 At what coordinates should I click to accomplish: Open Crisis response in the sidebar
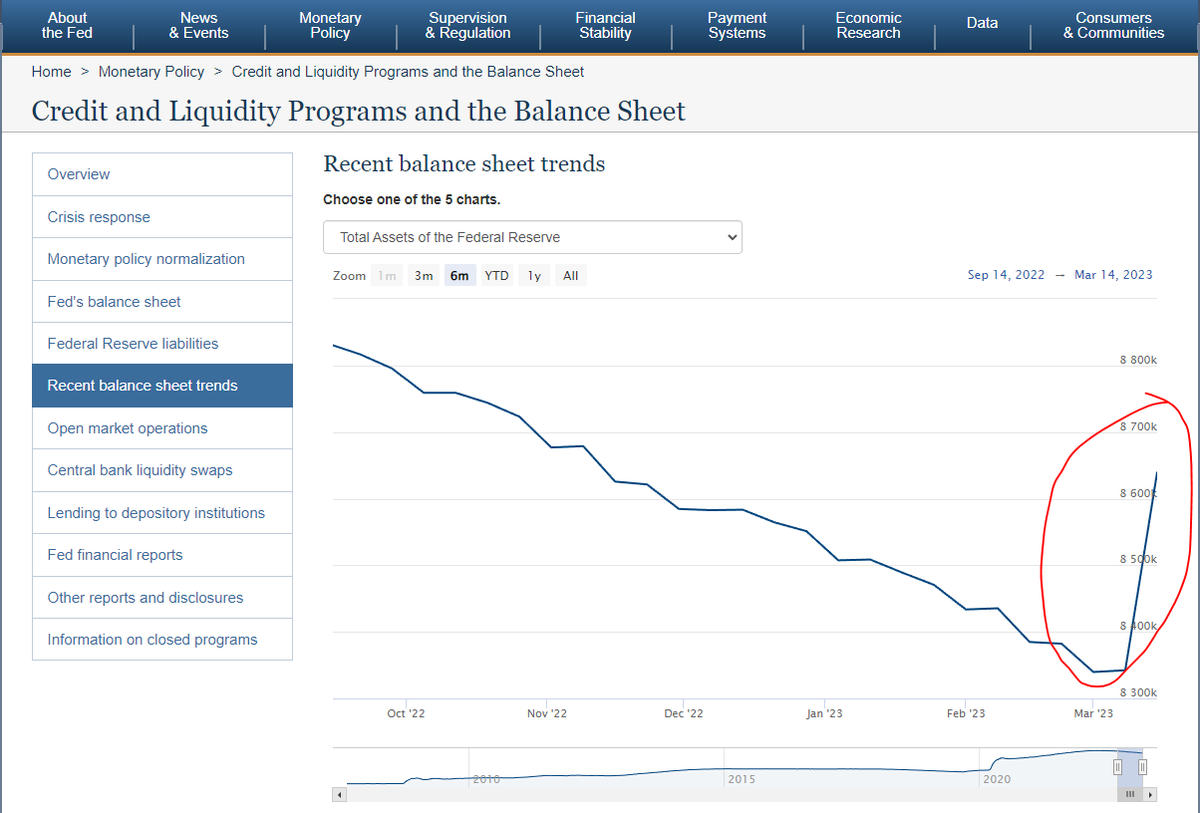[162, 217]
